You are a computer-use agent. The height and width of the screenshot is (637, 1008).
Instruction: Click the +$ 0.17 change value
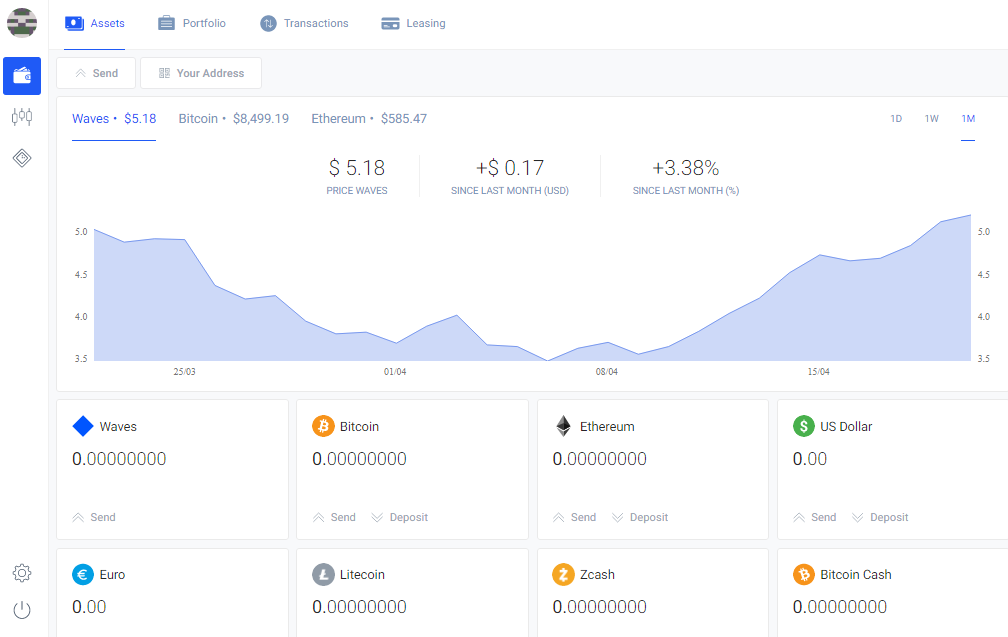510,168
